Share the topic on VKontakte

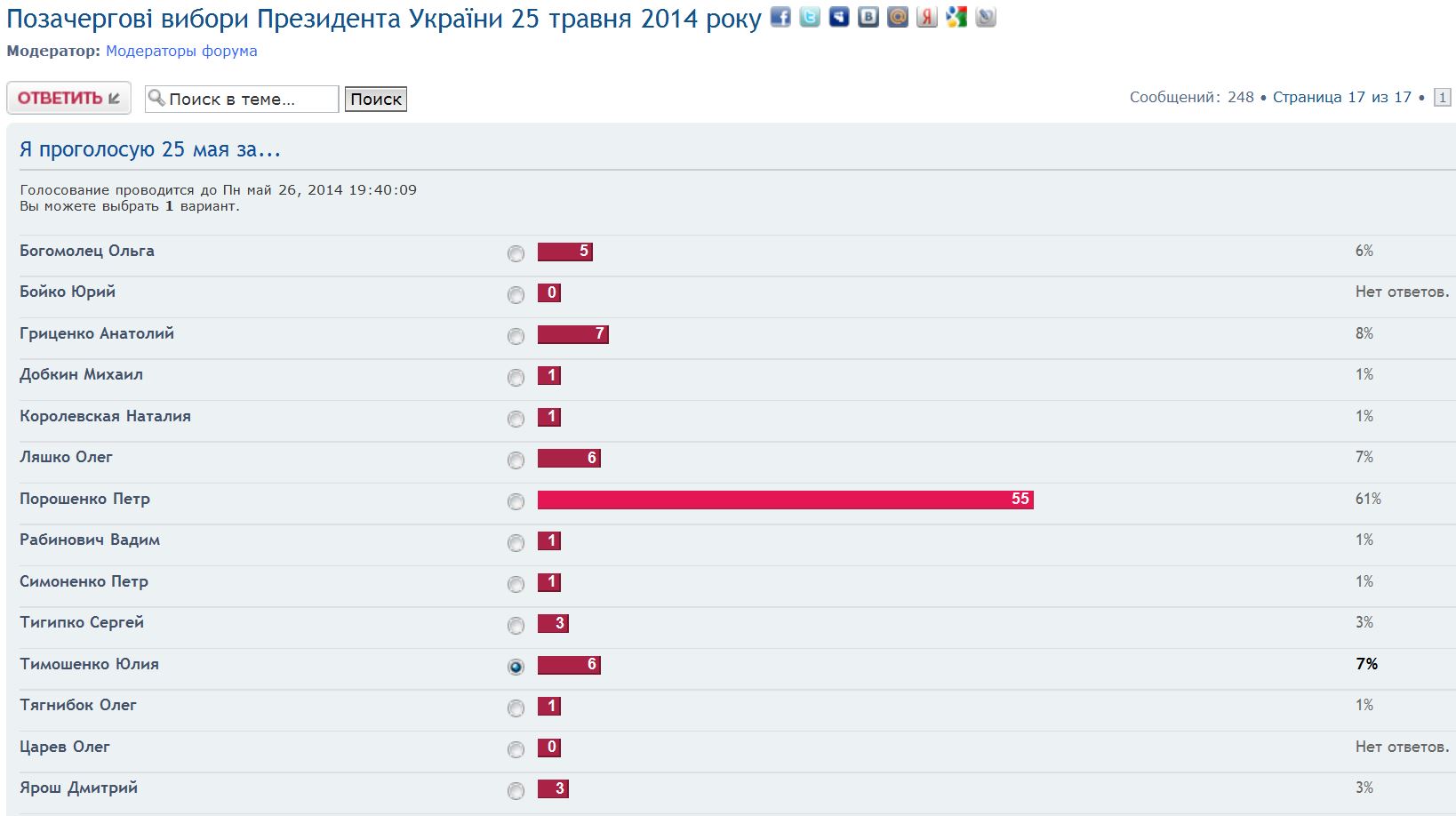[x=868, y=17]
